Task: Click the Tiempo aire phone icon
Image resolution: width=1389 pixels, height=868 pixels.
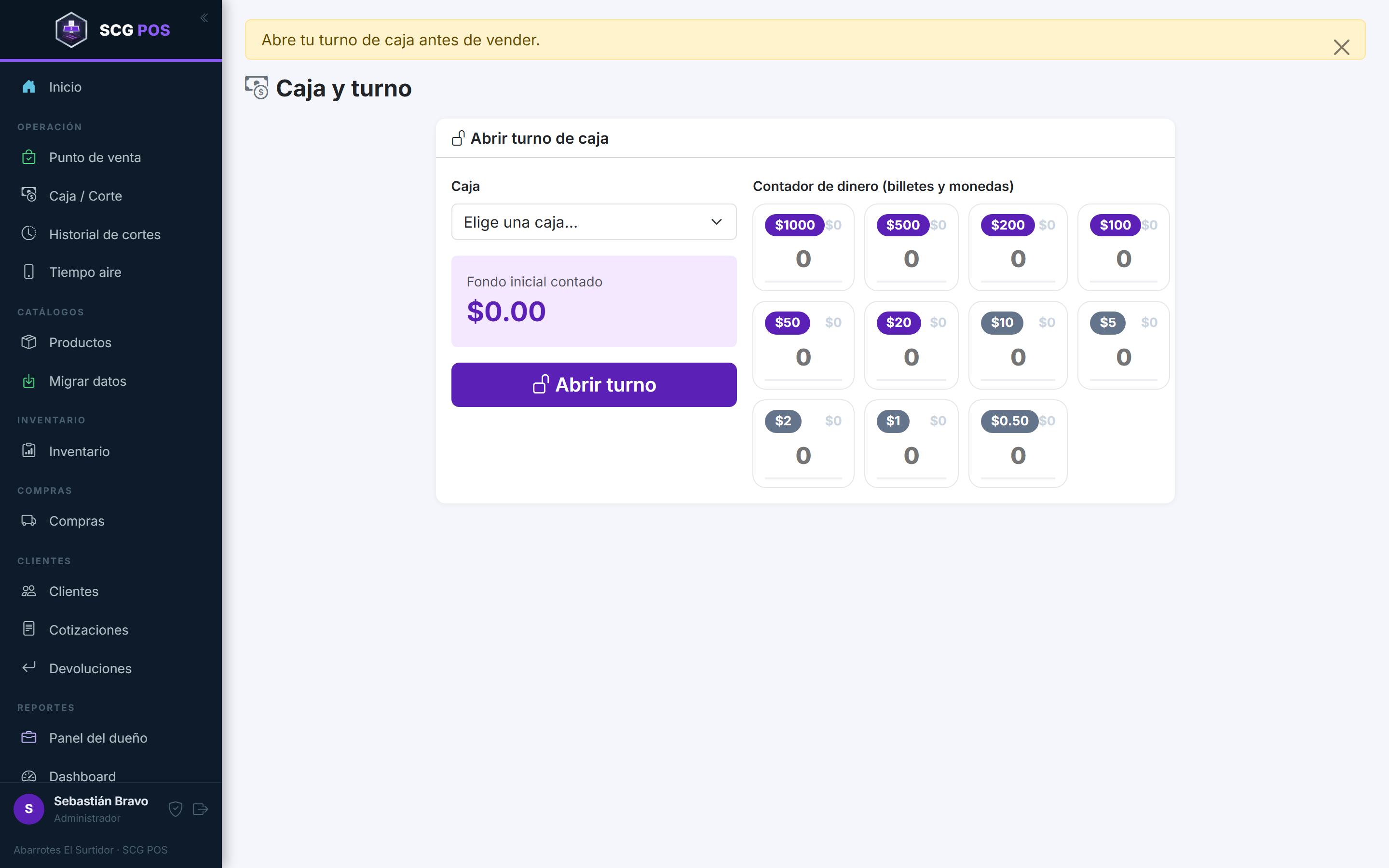Action: pyautogui.click(x=29, y=271)
